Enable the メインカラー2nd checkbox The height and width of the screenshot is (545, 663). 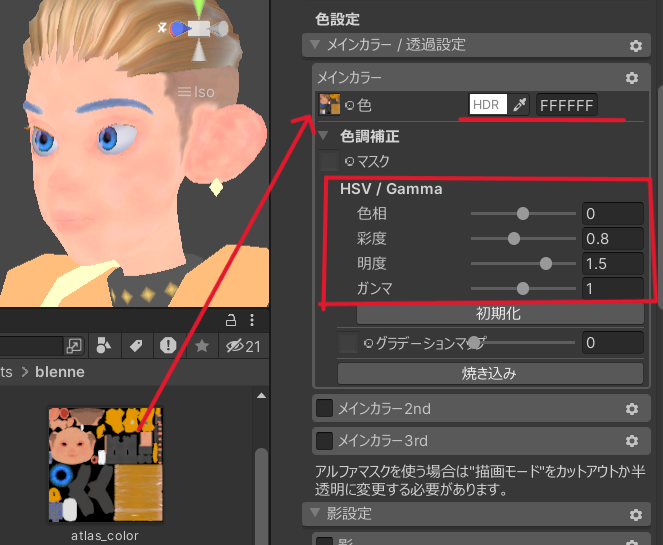pos(324,408)
